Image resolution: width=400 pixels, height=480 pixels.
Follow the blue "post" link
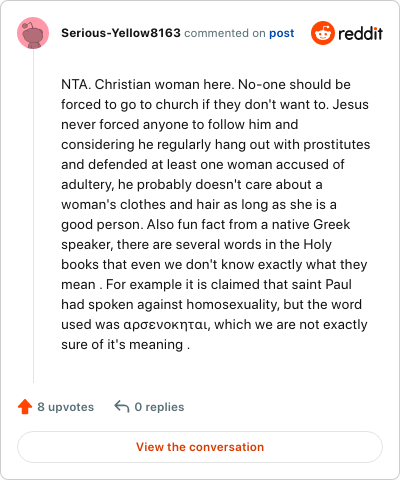tap(282, 33)
